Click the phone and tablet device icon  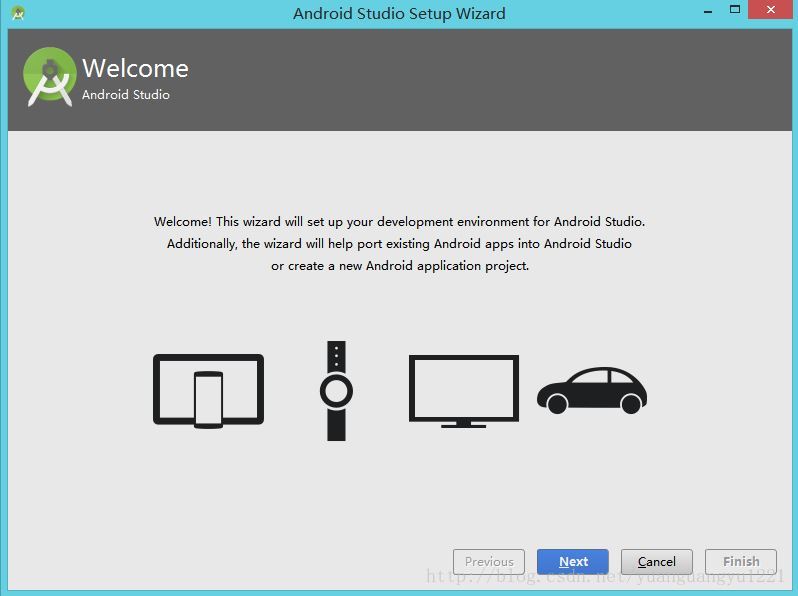coord(209,391)
